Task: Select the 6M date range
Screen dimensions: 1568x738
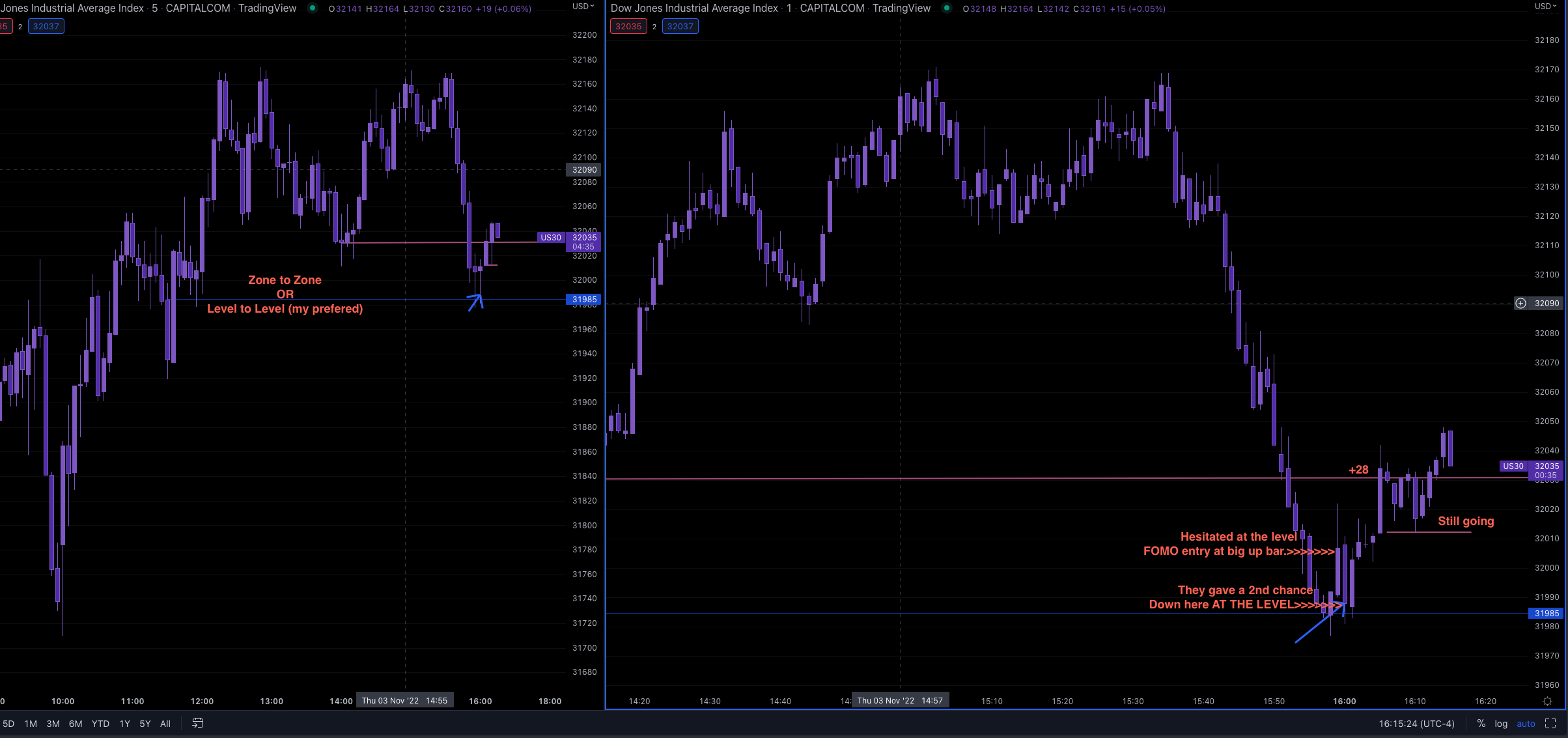Action: tap(76, 723)
